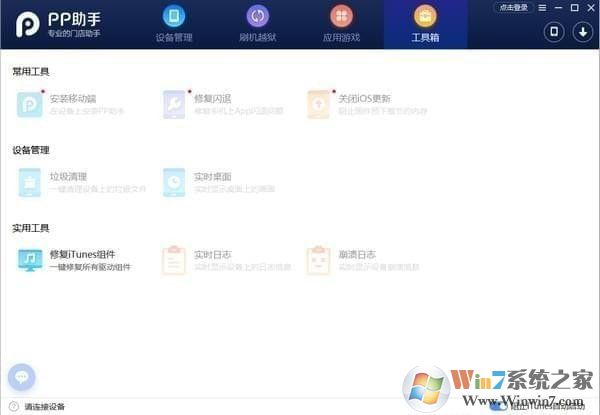This screenshot has height=415, width=600.
Task: Open the 实时日志 clipboard icon
Action: click(x=174, y=260)
